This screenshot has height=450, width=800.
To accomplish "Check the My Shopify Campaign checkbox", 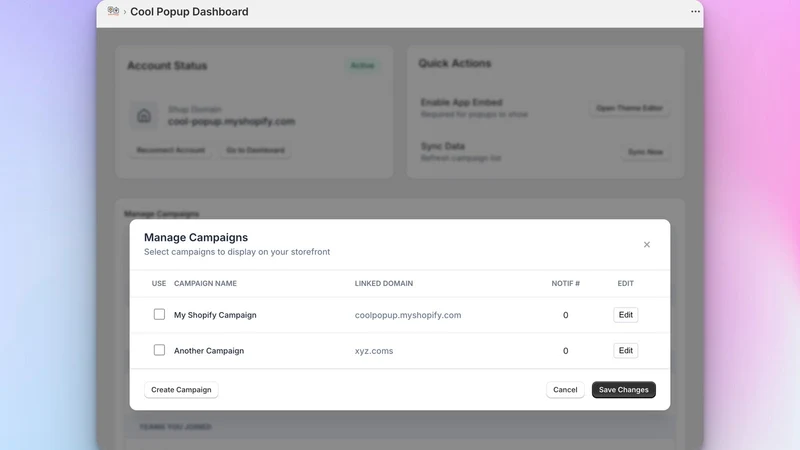I will click(159, 314).
